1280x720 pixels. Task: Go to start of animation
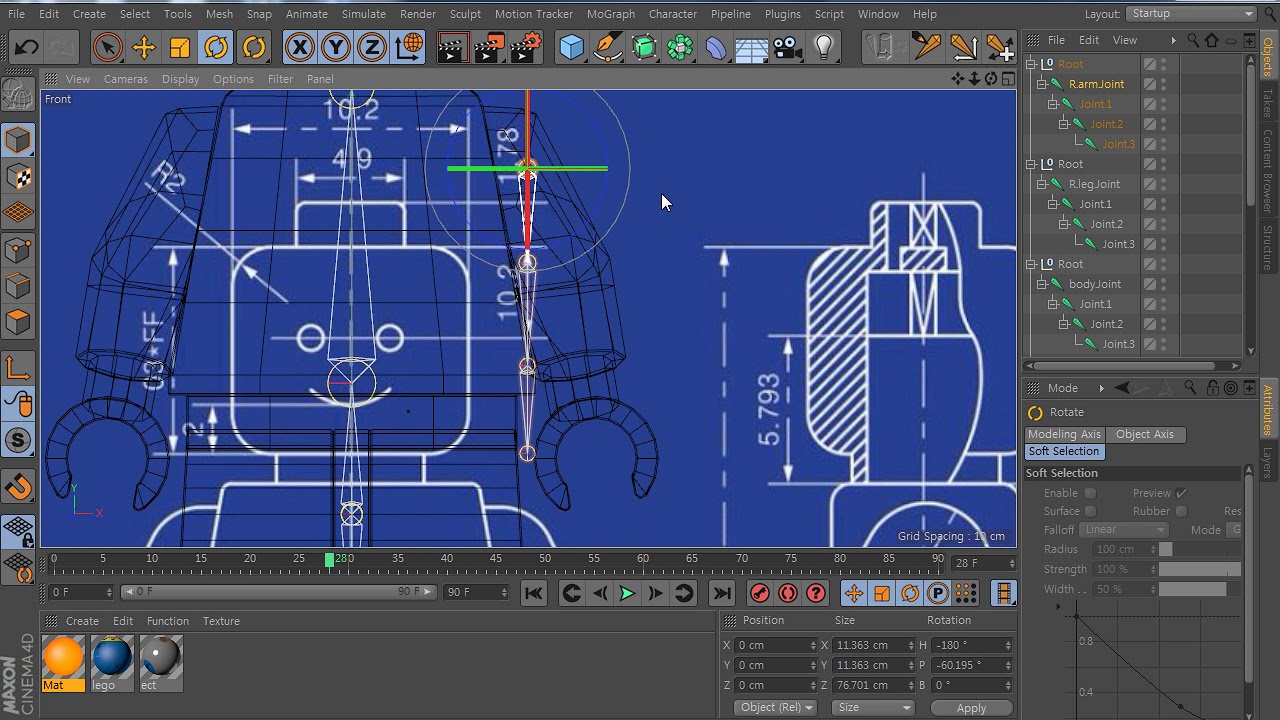click(x=534, y=593)
